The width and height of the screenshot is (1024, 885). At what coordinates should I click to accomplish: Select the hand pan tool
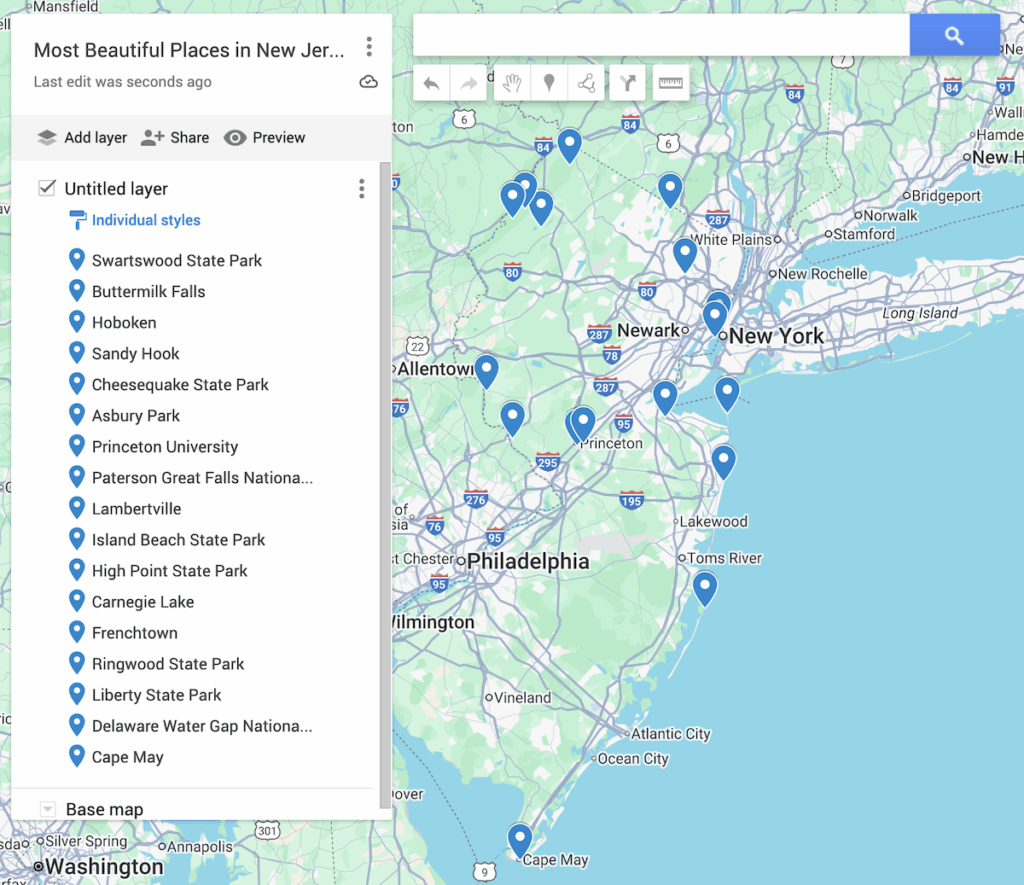(512, 83)
